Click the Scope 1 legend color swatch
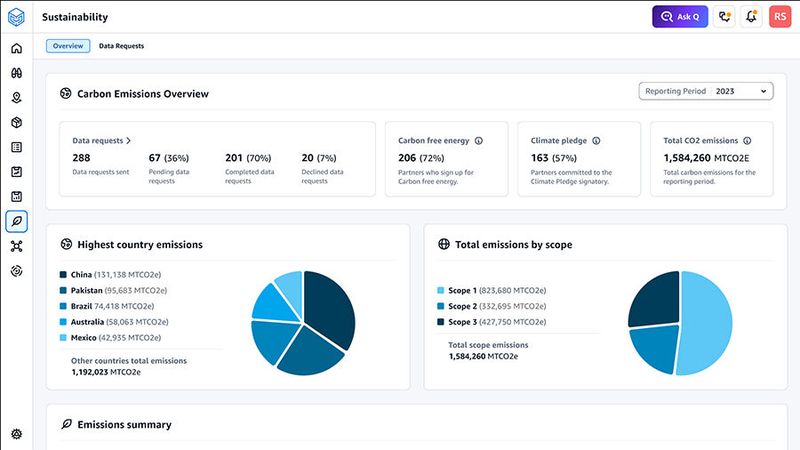The width and height of the screenshot is (800, 450). (x=441, y=290)
